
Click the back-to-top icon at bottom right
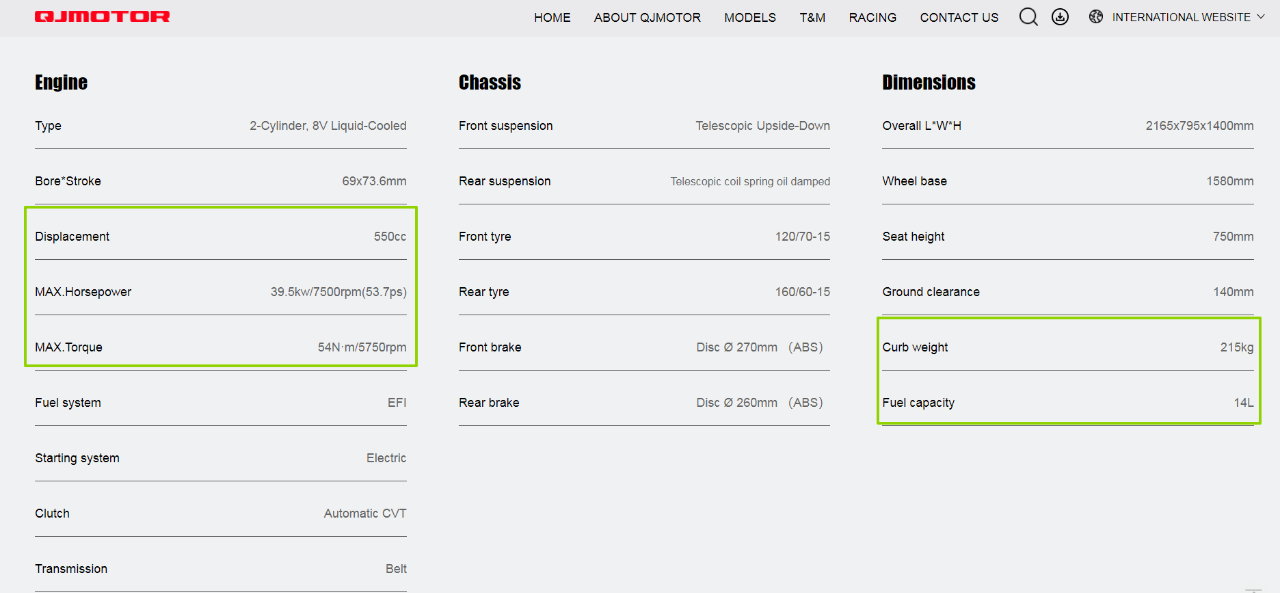(1253, 590)
